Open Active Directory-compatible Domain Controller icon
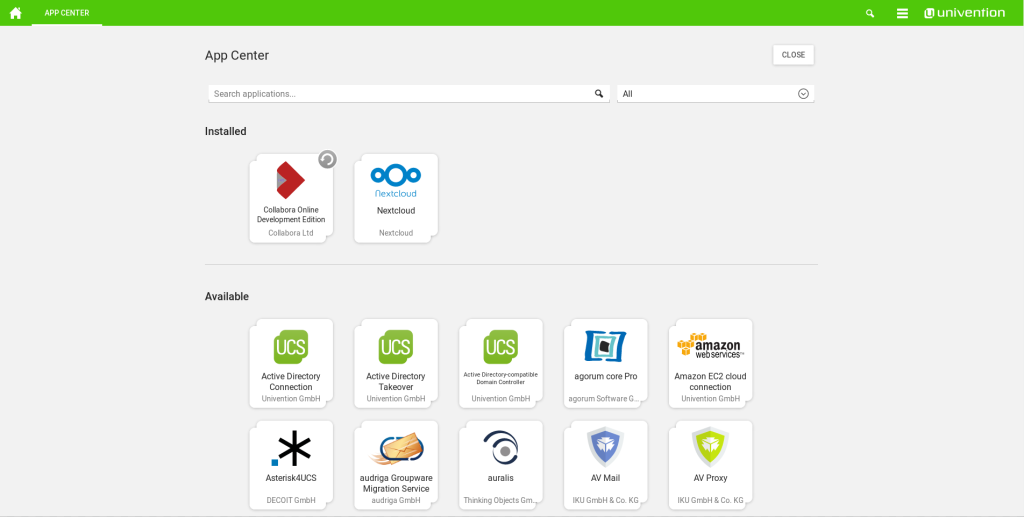Image resolution: width=1024 pixels, height=517 pixels. click(501, 347)
